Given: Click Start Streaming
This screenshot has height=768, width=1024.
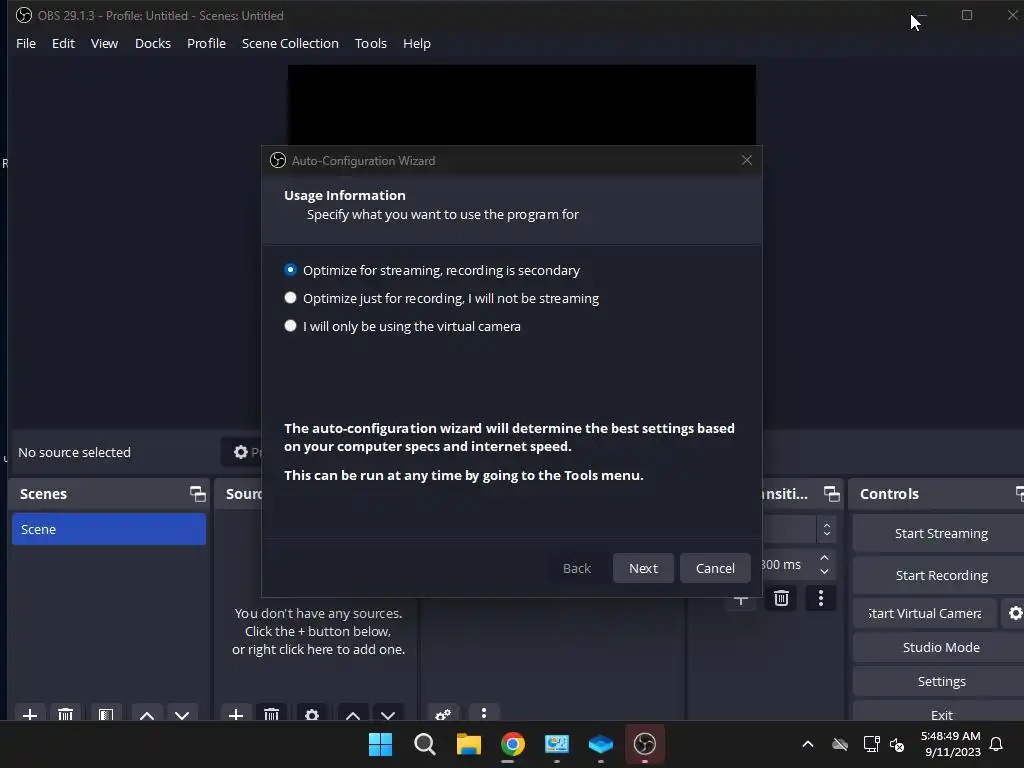Looking at the screenshot, I should (x=941, y=534).
